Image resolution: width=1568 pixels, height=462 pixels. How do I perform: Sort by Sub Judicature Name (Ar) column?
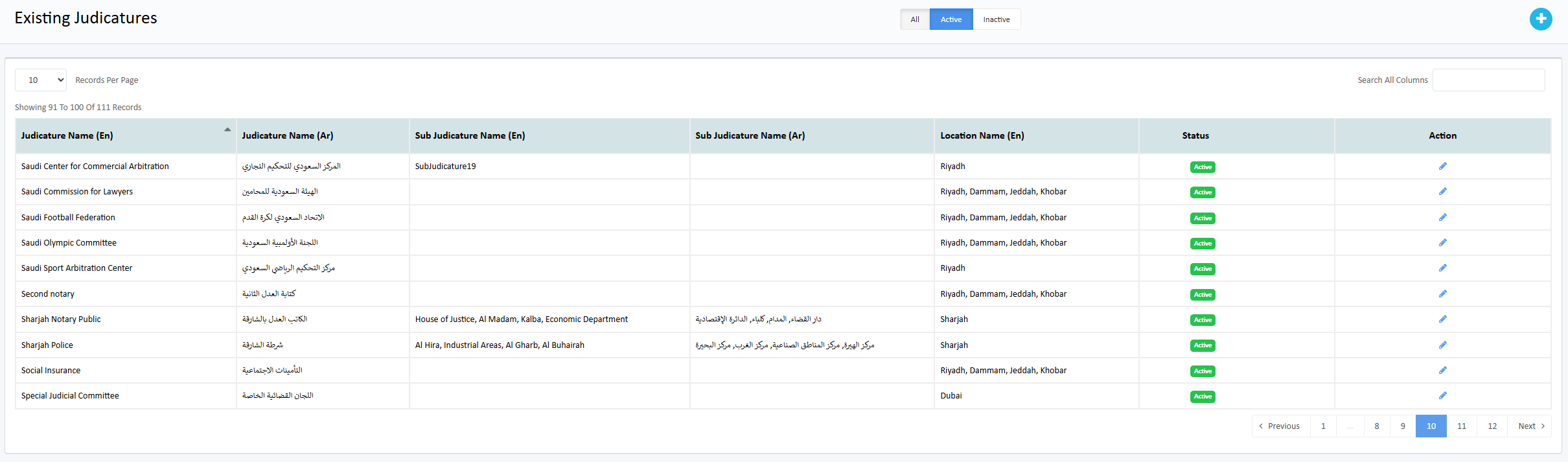coord(812,135)
